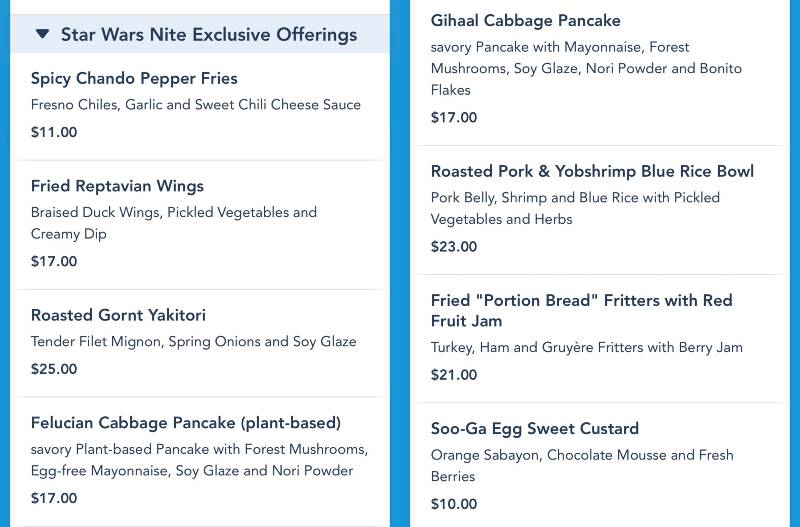Image resolution: width=800 pixels, height=527 pixels.
Task: Click the Star Wars Nite Exclusive Offerings header
Action: 199,34
